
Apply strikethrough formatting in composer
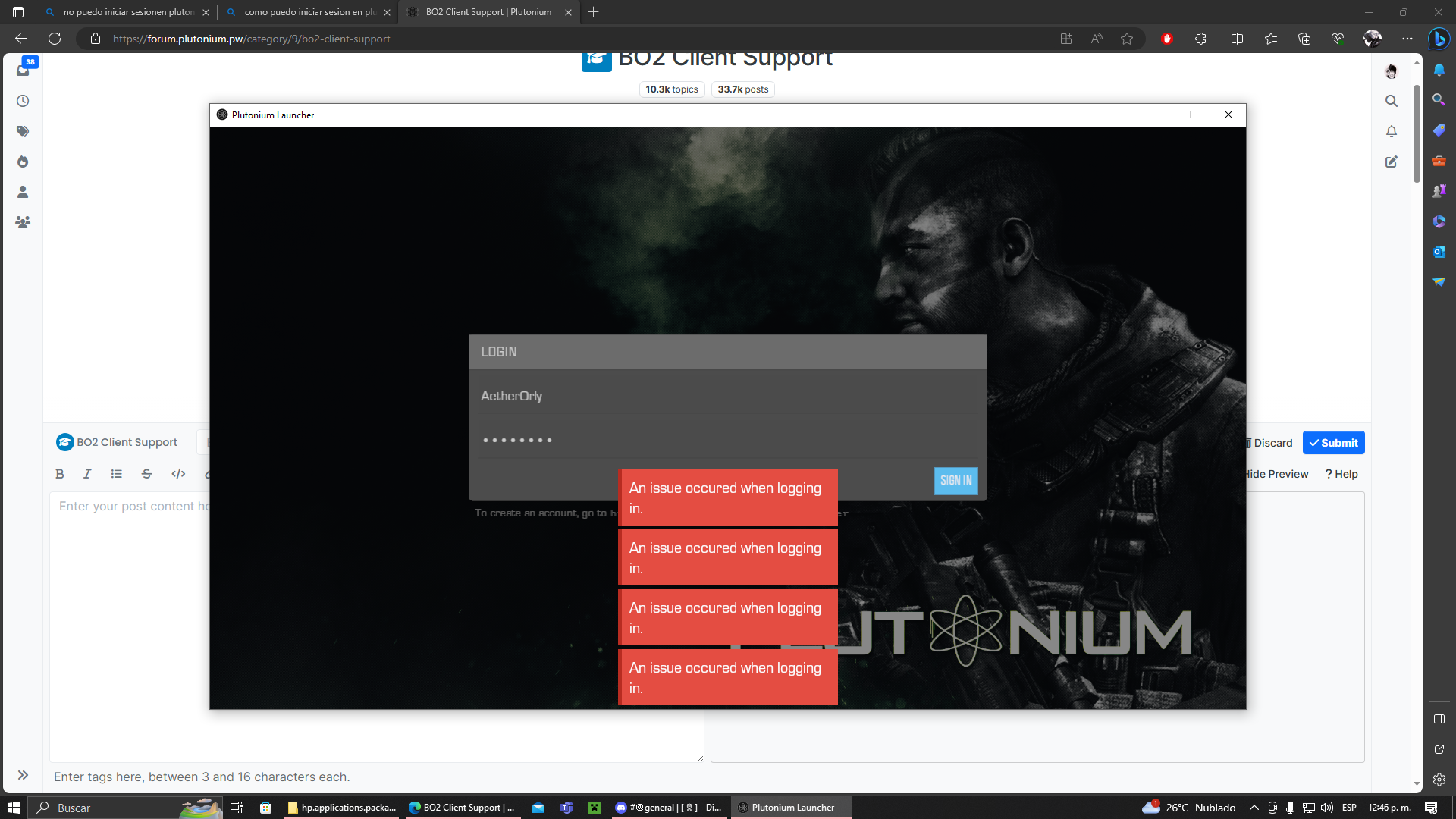(x=147, y=474)
